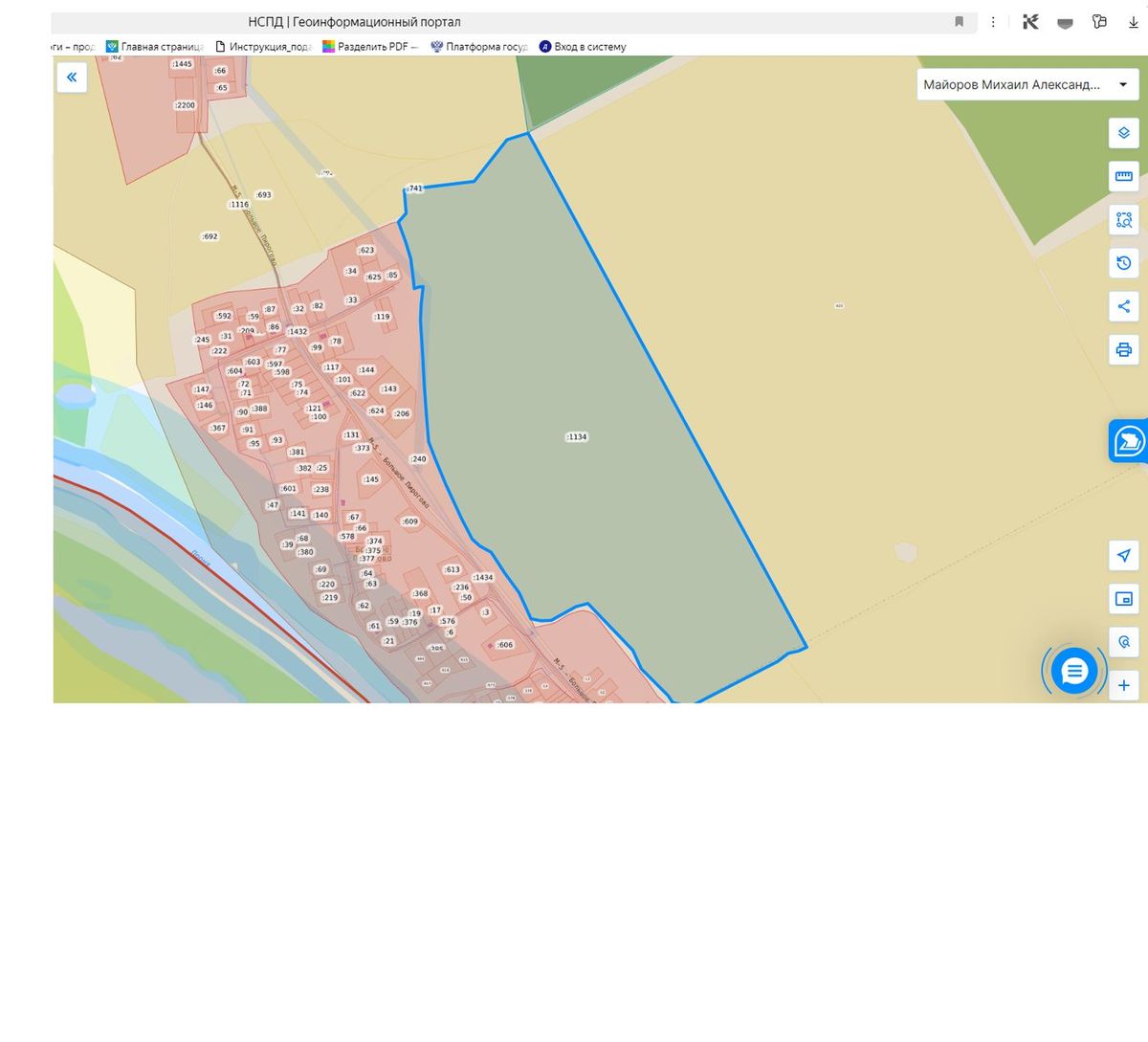Screen dimensions: 1148x1042
Task: Select parcel label :1116 on the map
Action: (x=238, y=204)
